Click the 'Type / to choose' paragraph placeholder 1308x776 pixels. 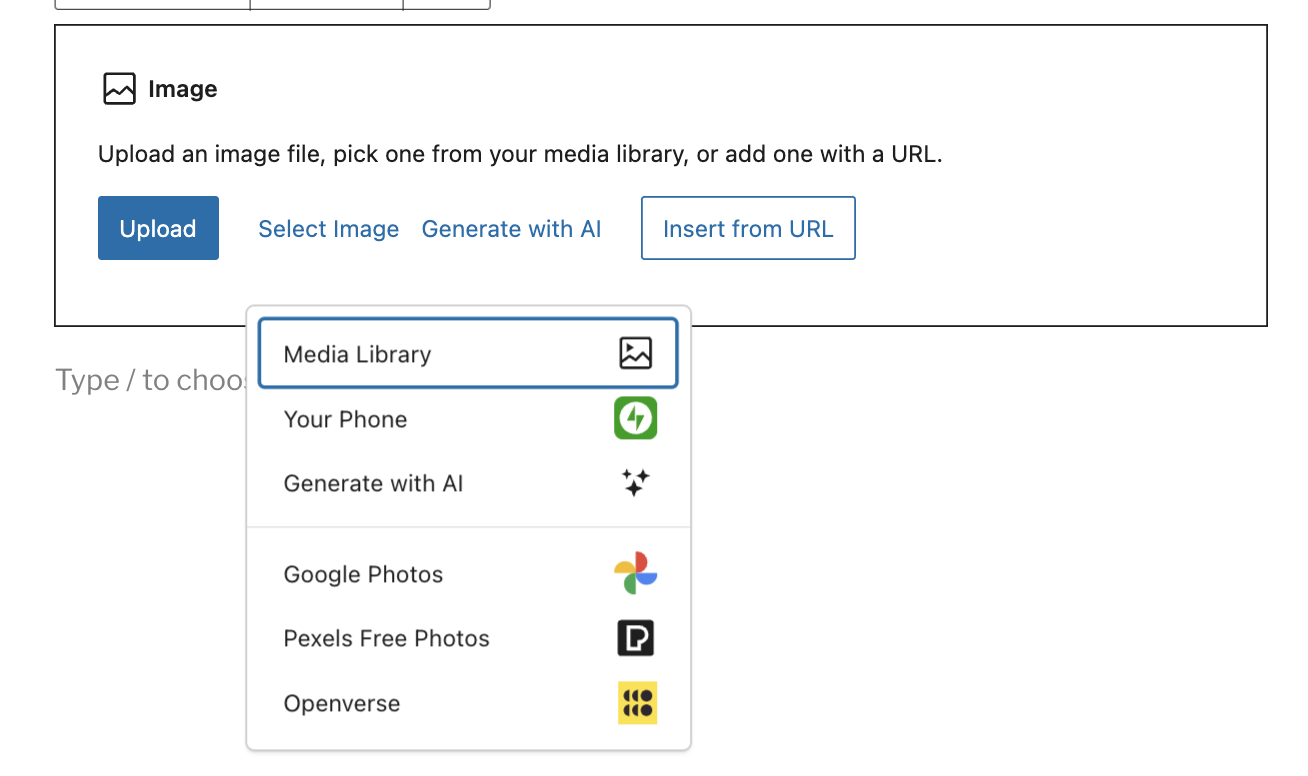click(150, 380)
